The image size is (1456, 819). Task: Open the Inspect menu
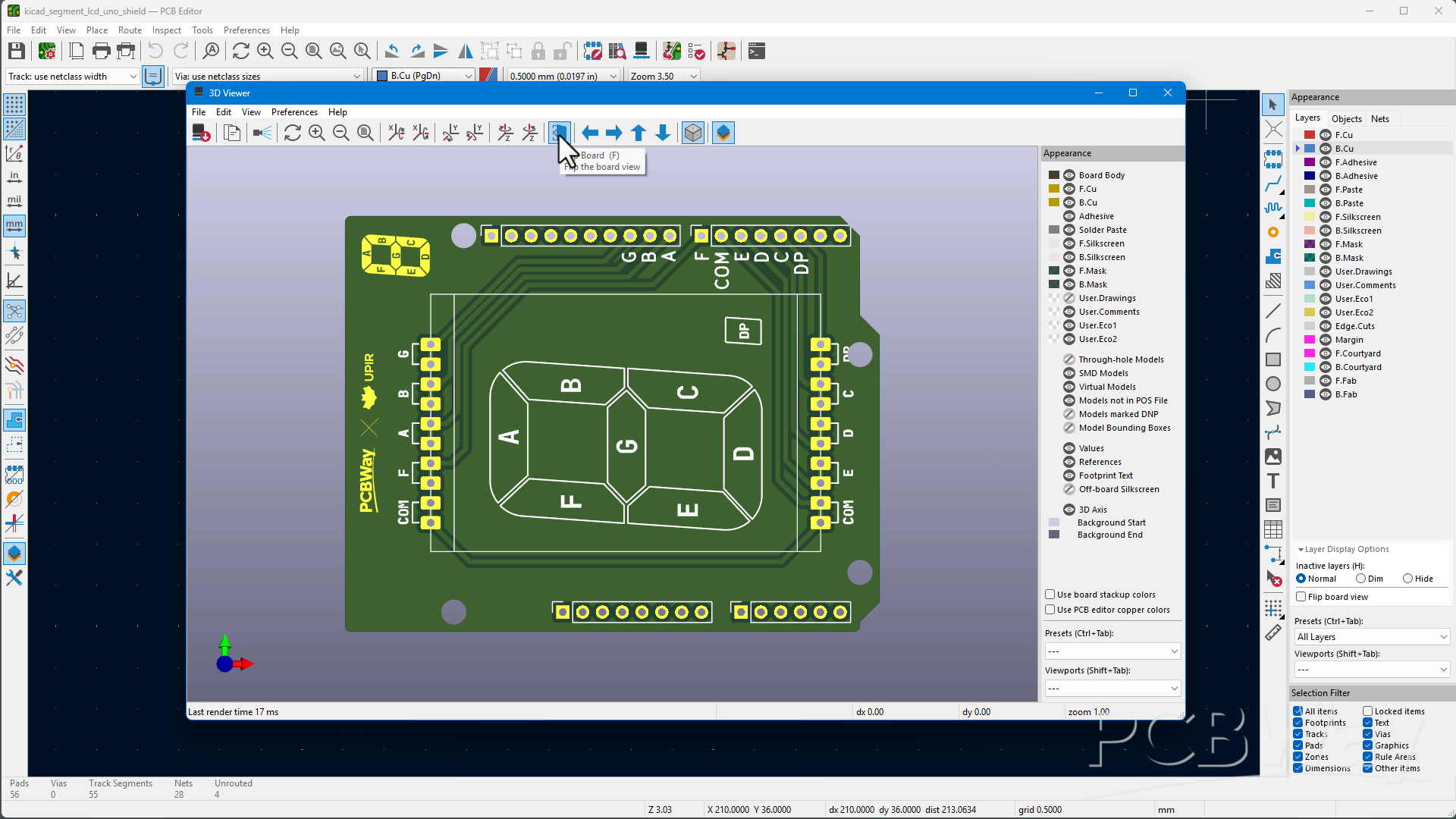click(x=166, y=30)
